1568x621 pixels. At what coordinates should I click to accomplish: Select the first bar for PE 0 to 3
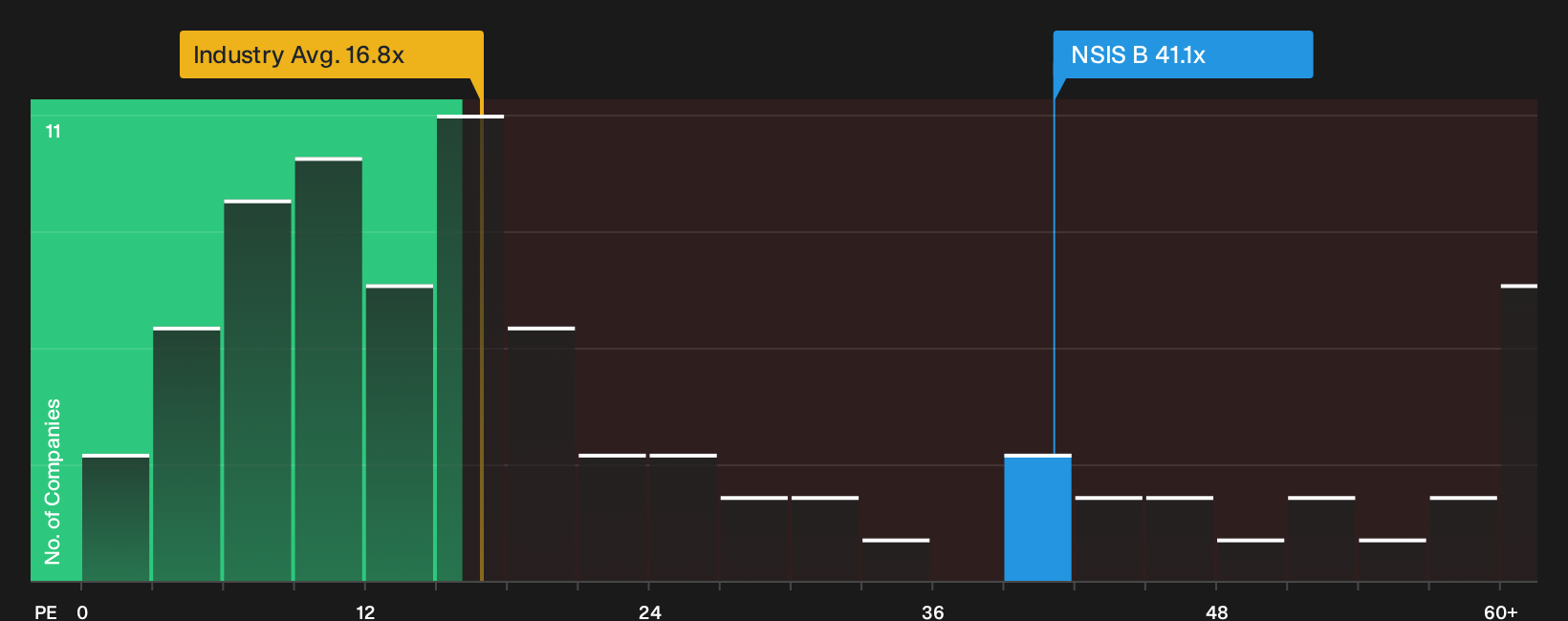coord(116,518)
